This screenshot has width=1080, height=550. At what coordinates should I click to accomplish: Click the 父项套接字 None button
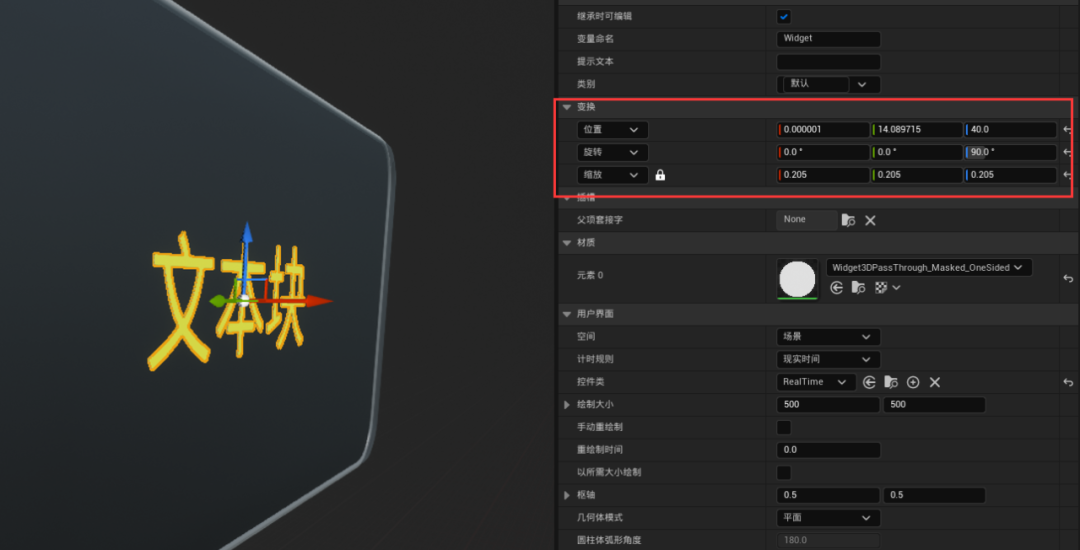807,220
